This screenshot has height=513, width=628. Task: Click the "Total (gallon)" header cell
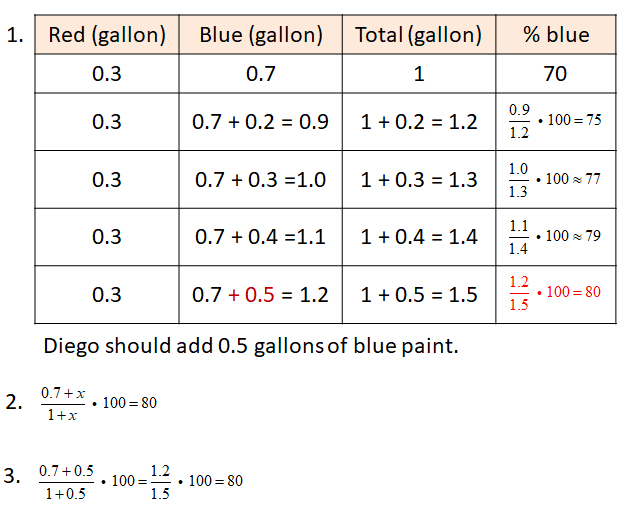pyautogui.click(x=419, y=36)
